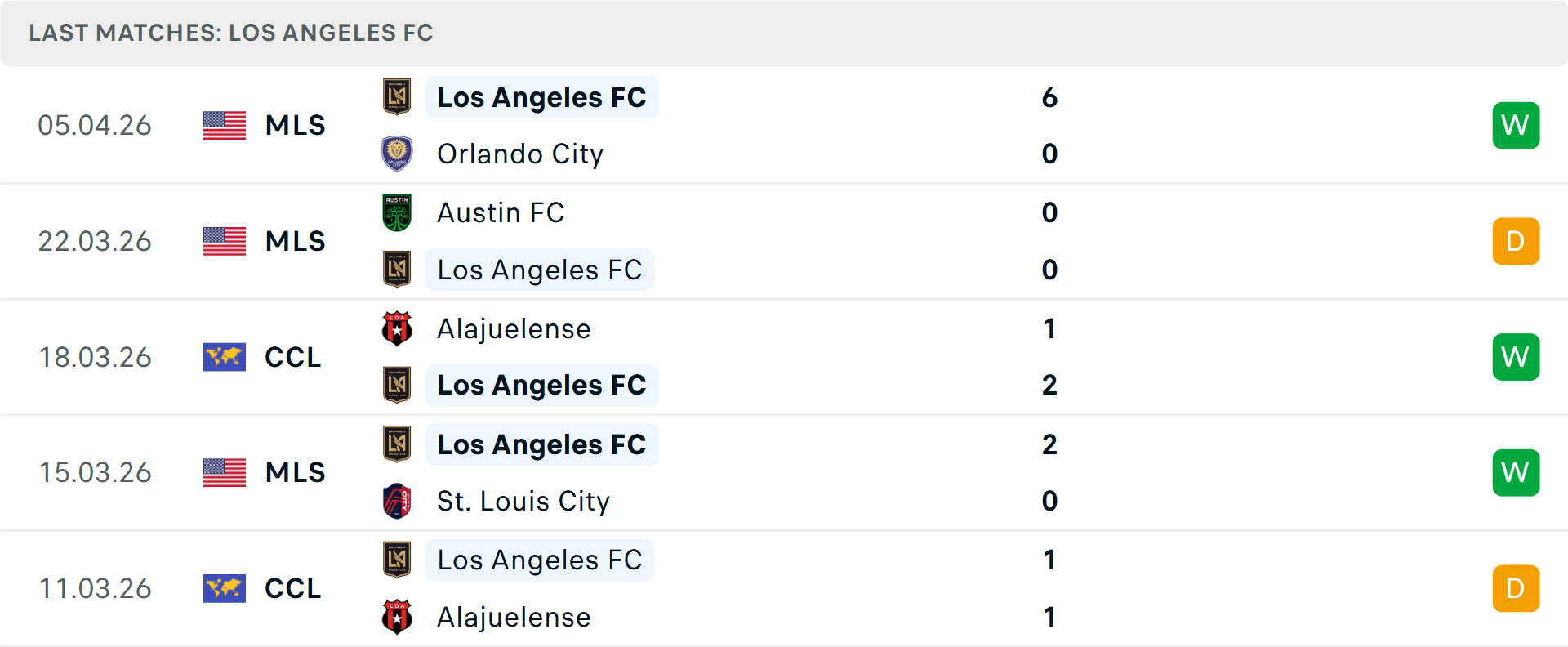This screenshot has height=647, width=1568.
Task: Select the Orlando City team name
Action: (520, 154)
